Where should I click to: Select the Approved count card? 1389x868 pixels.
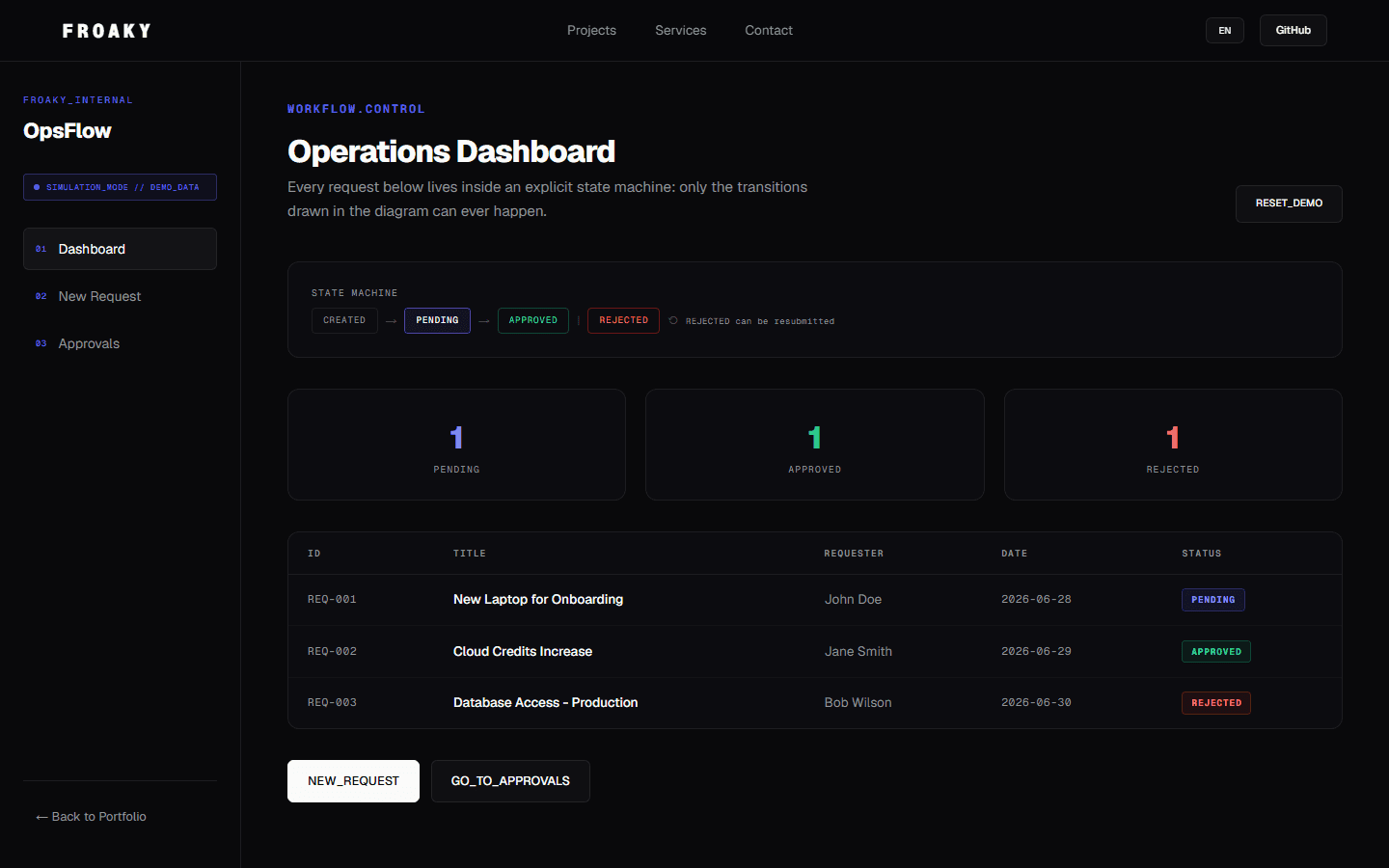[x=815, y=445]
